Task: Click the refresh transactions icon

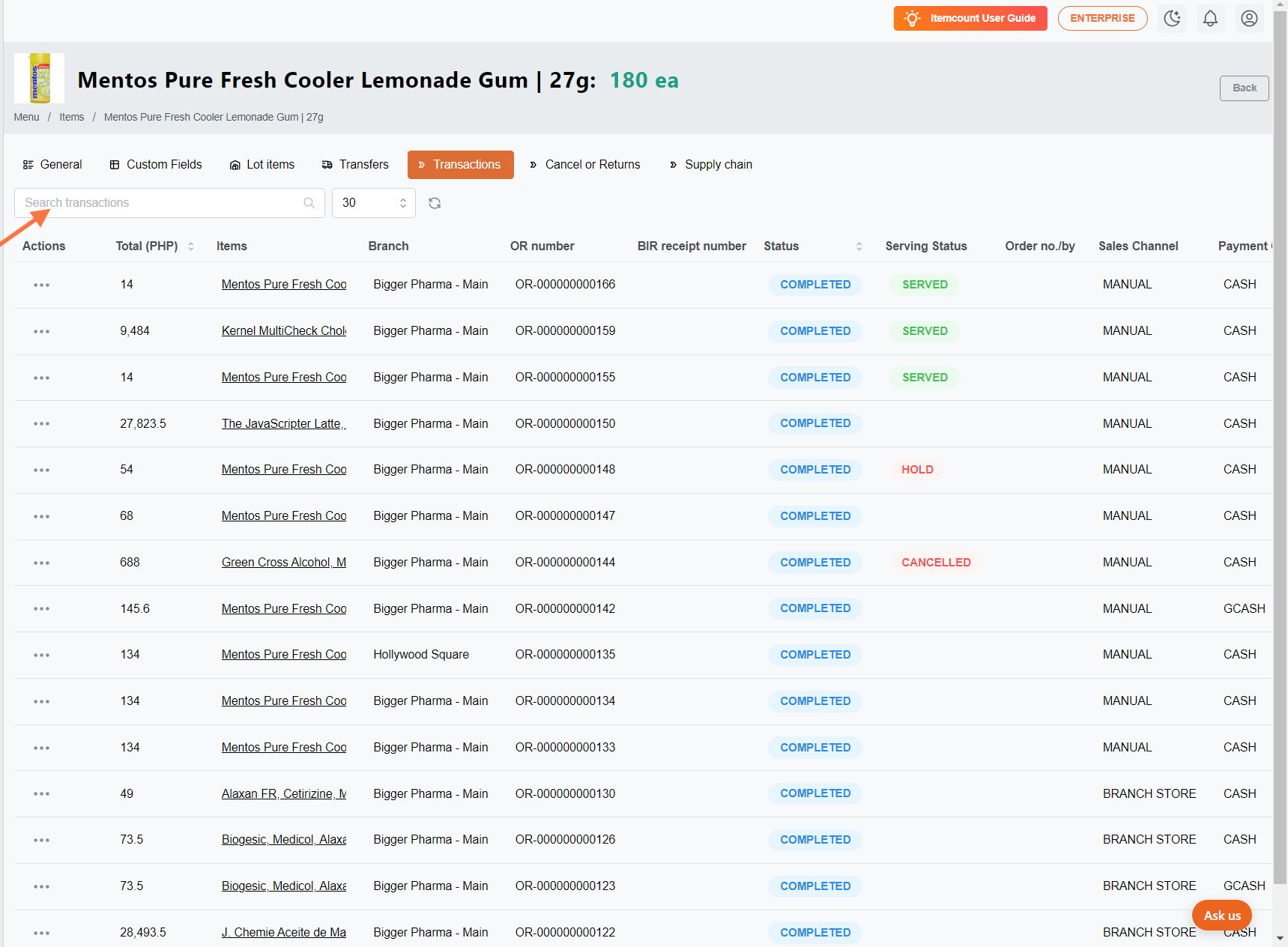Action: pos(435,203)
